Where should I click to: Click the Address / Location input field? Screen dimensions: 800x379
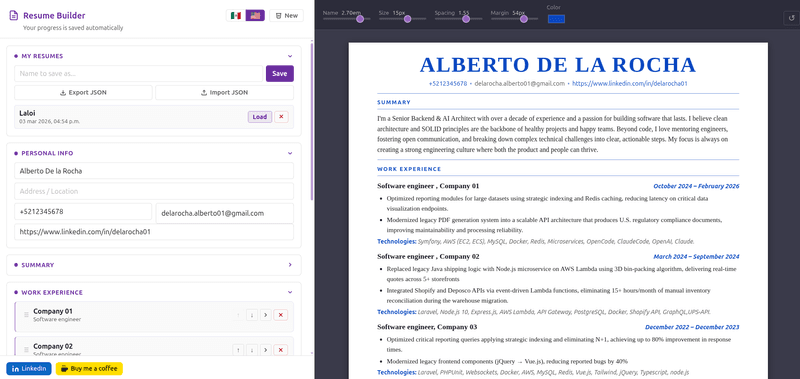click(154, 191)
